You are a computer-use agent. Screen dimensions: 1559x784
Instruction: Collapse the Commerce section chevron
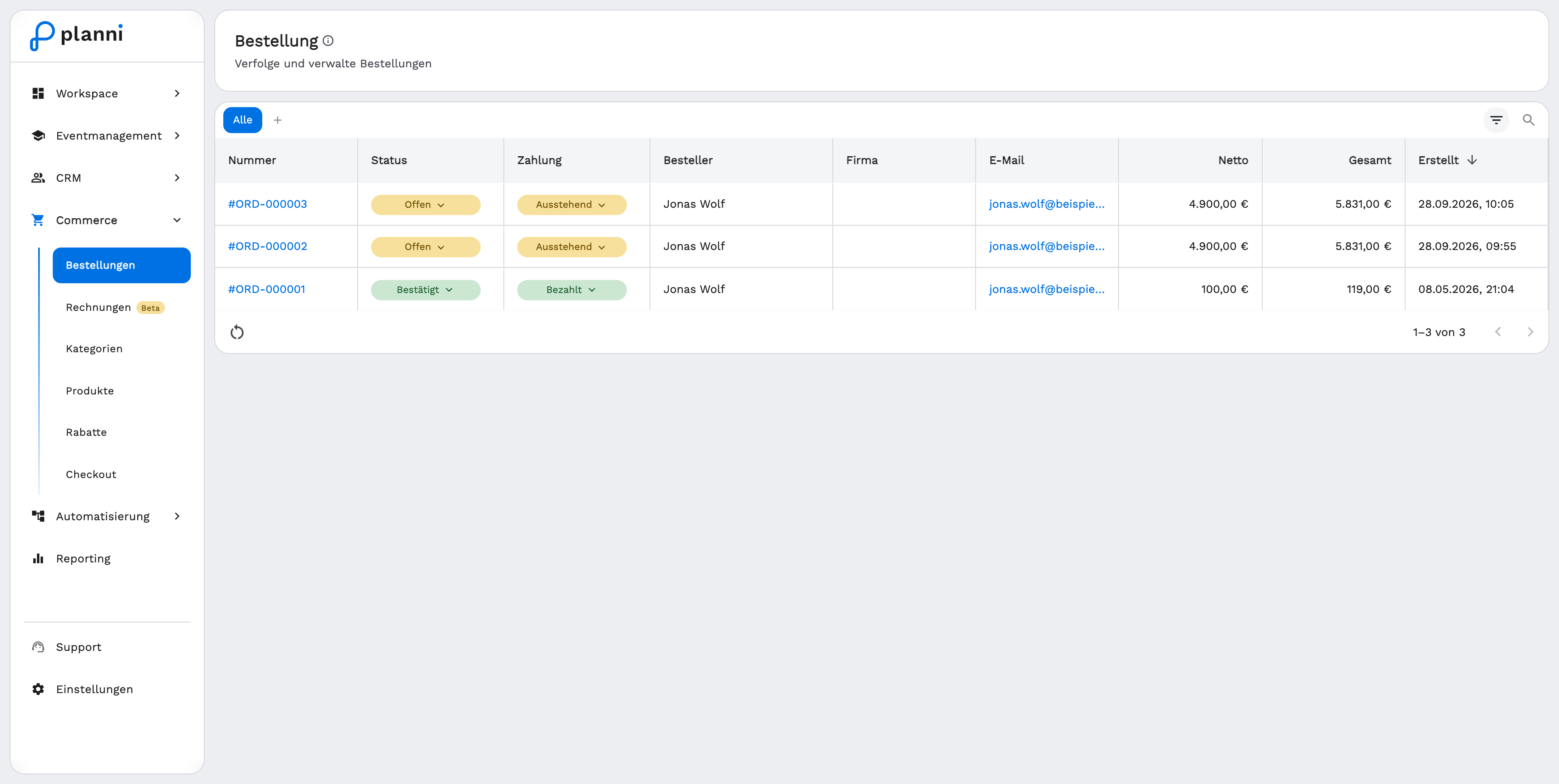click(177, 220)
